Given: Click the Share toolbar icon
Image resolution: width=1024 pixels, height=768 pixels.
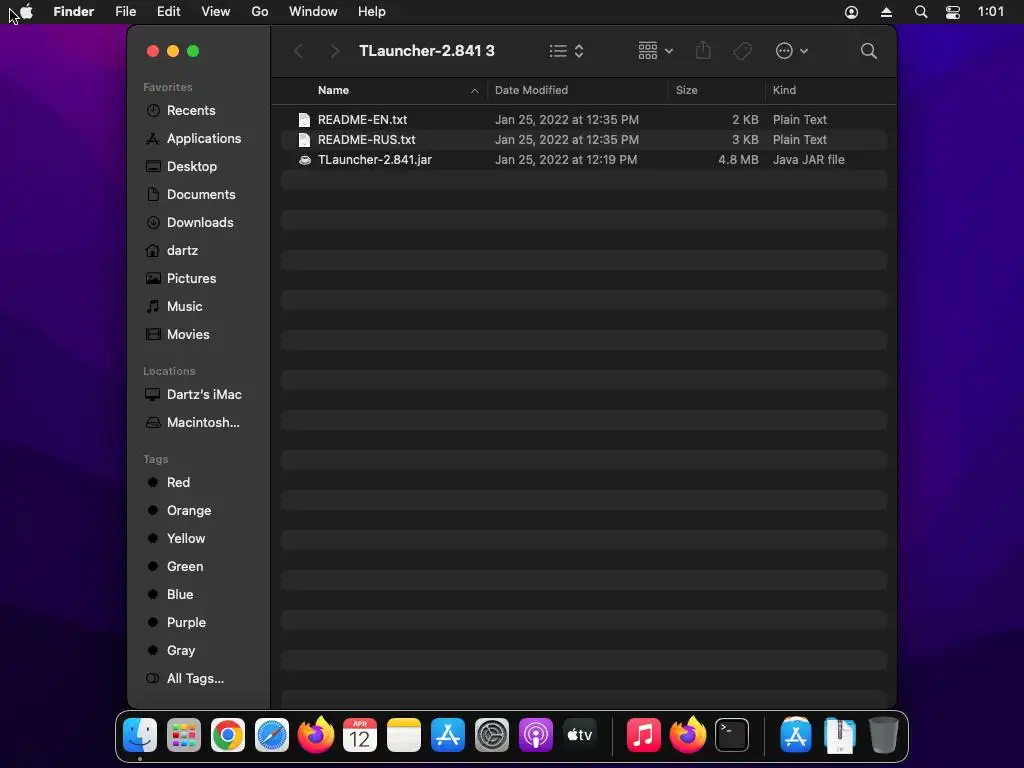Looking at the screenshot, I should 703,51.
